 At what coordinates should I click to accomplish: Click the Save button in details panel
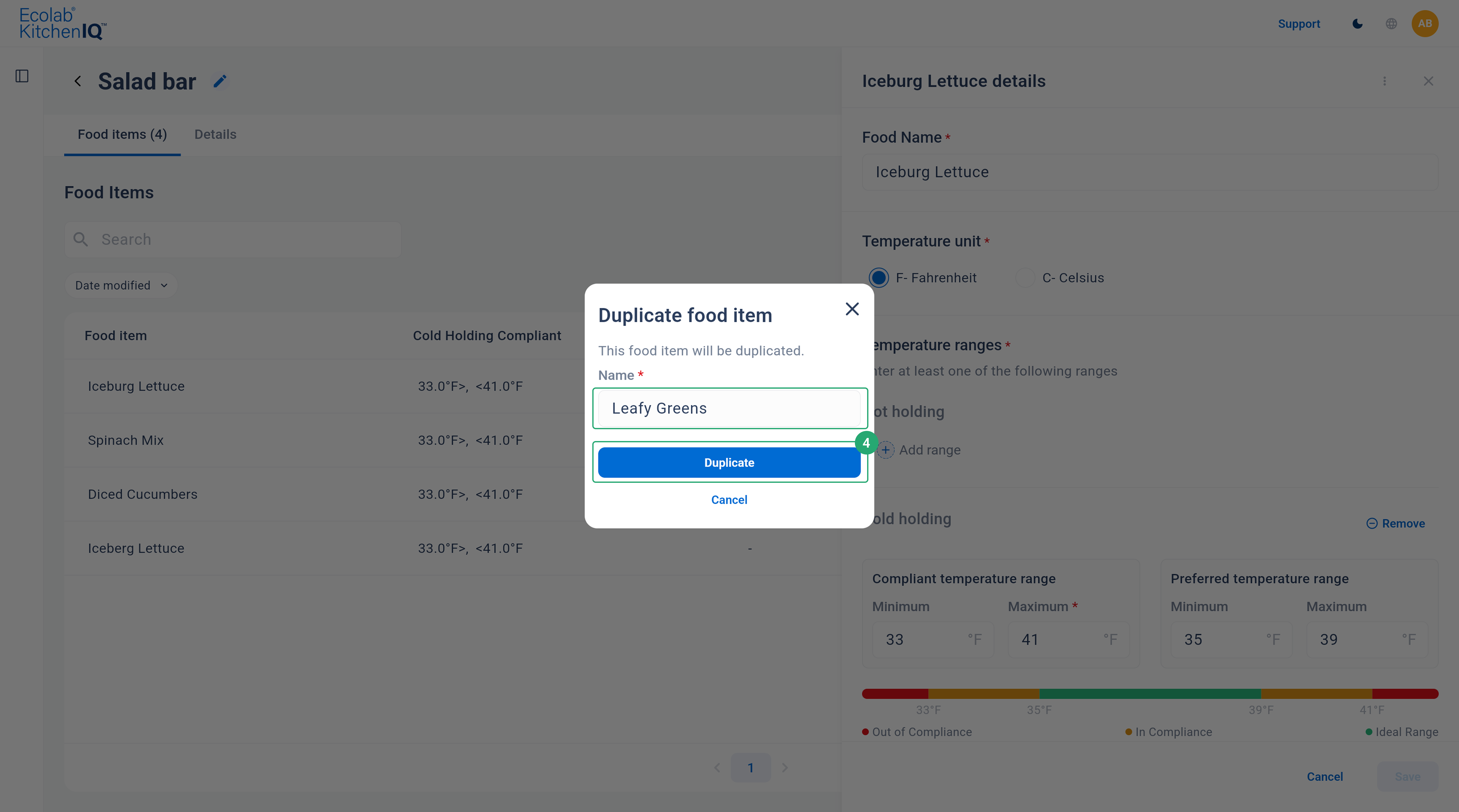point(1407,777)
